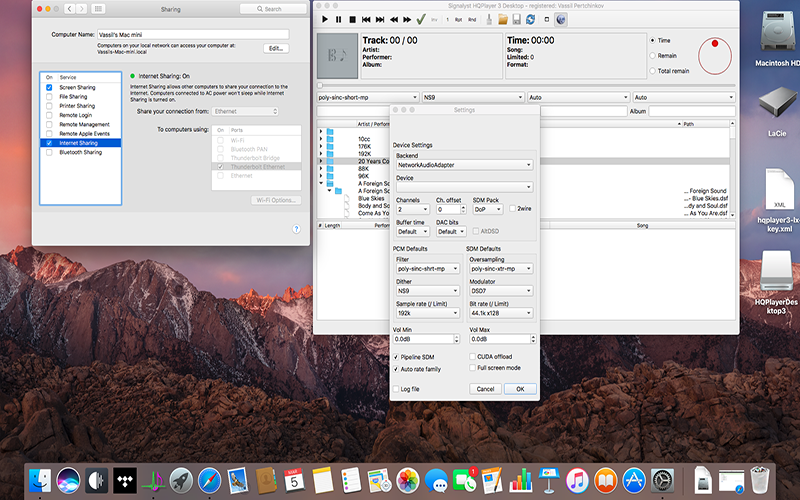This screenshot has height=500, width=800.
Task: Open the SDM Pack DoP dropdown
Action: coord(488,209)
